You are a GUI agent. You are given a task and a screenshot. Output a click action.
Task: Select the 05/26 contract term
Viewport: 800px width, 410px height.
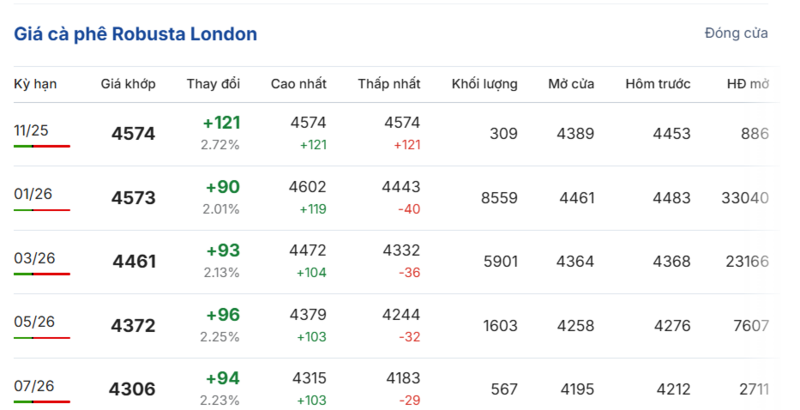click(x=34, y=322)
